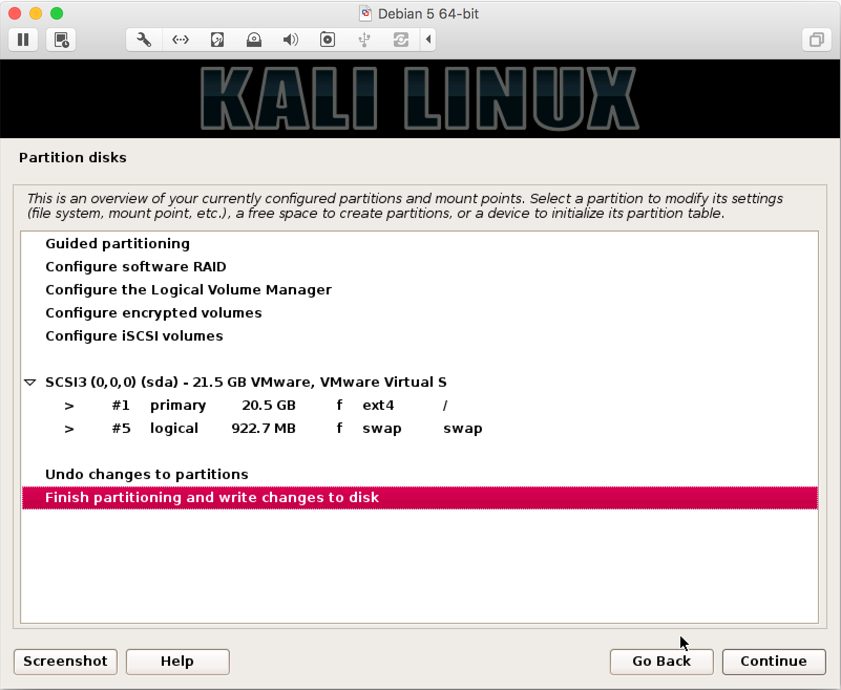Screen dimensions: 841x690
Task: Open network adapter settings icon
Action: pyautogui.click(x=180, y=40)
